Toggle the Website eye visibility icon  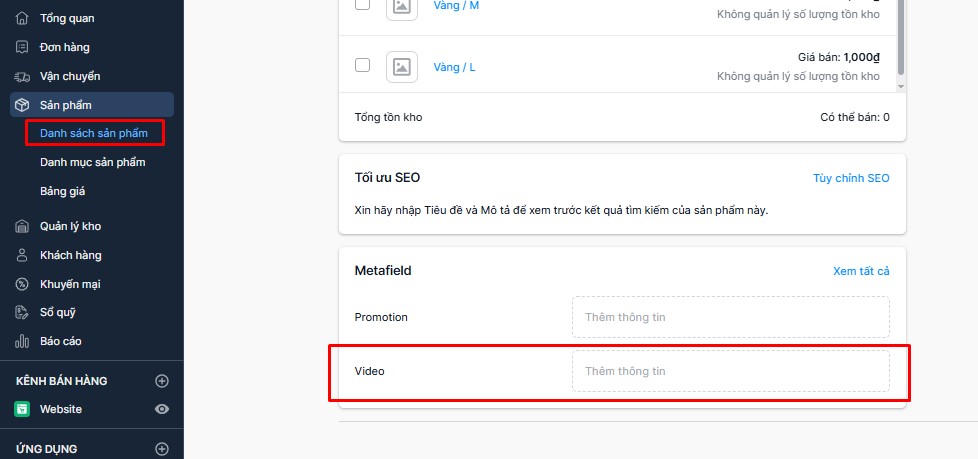click(162, 409)
